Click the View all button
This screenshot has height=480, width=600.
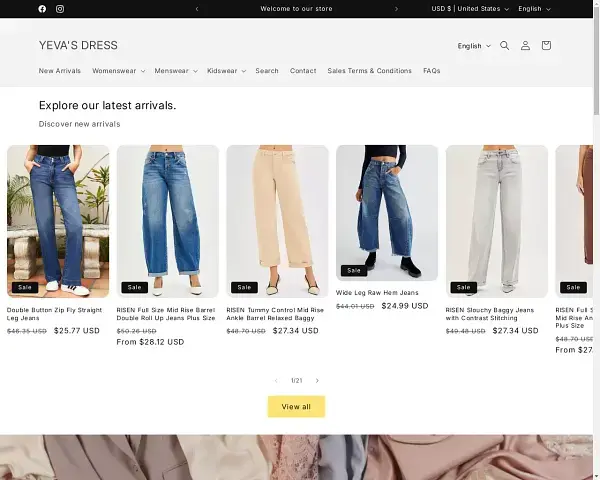(296, 407)
